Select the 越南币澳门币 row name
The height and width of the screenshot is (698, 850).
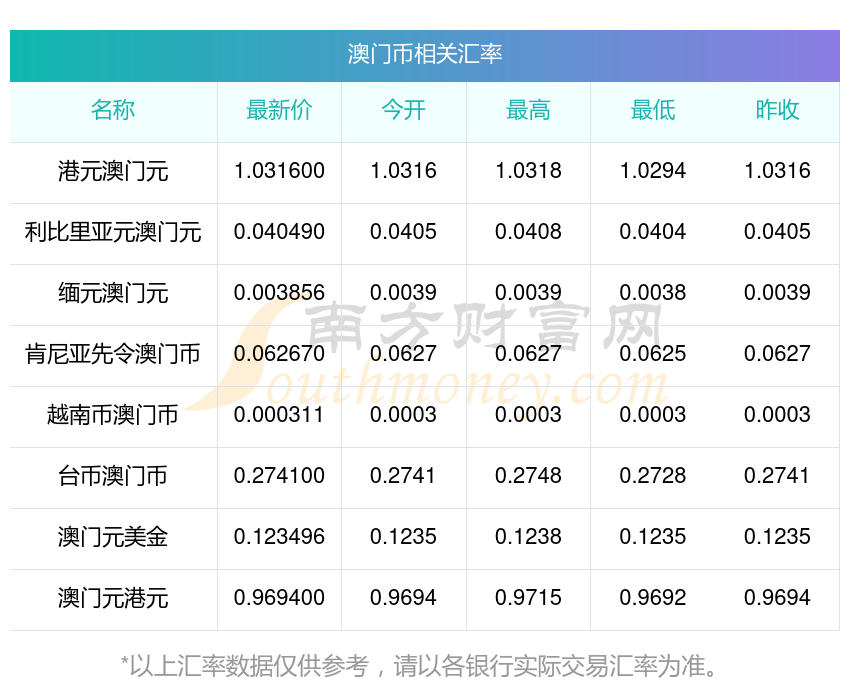point(113,415)
